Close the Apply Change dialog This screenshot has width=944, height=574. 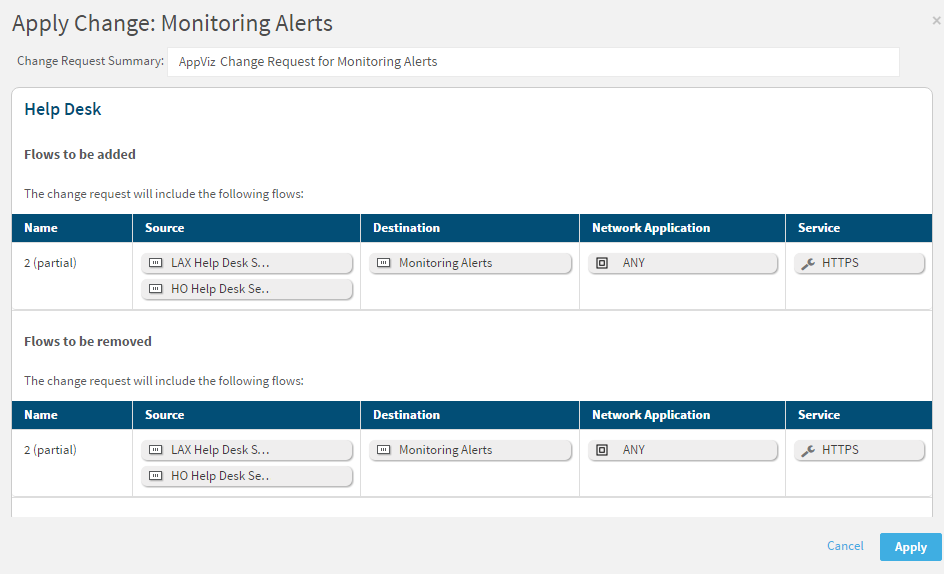tap(935, 20)
